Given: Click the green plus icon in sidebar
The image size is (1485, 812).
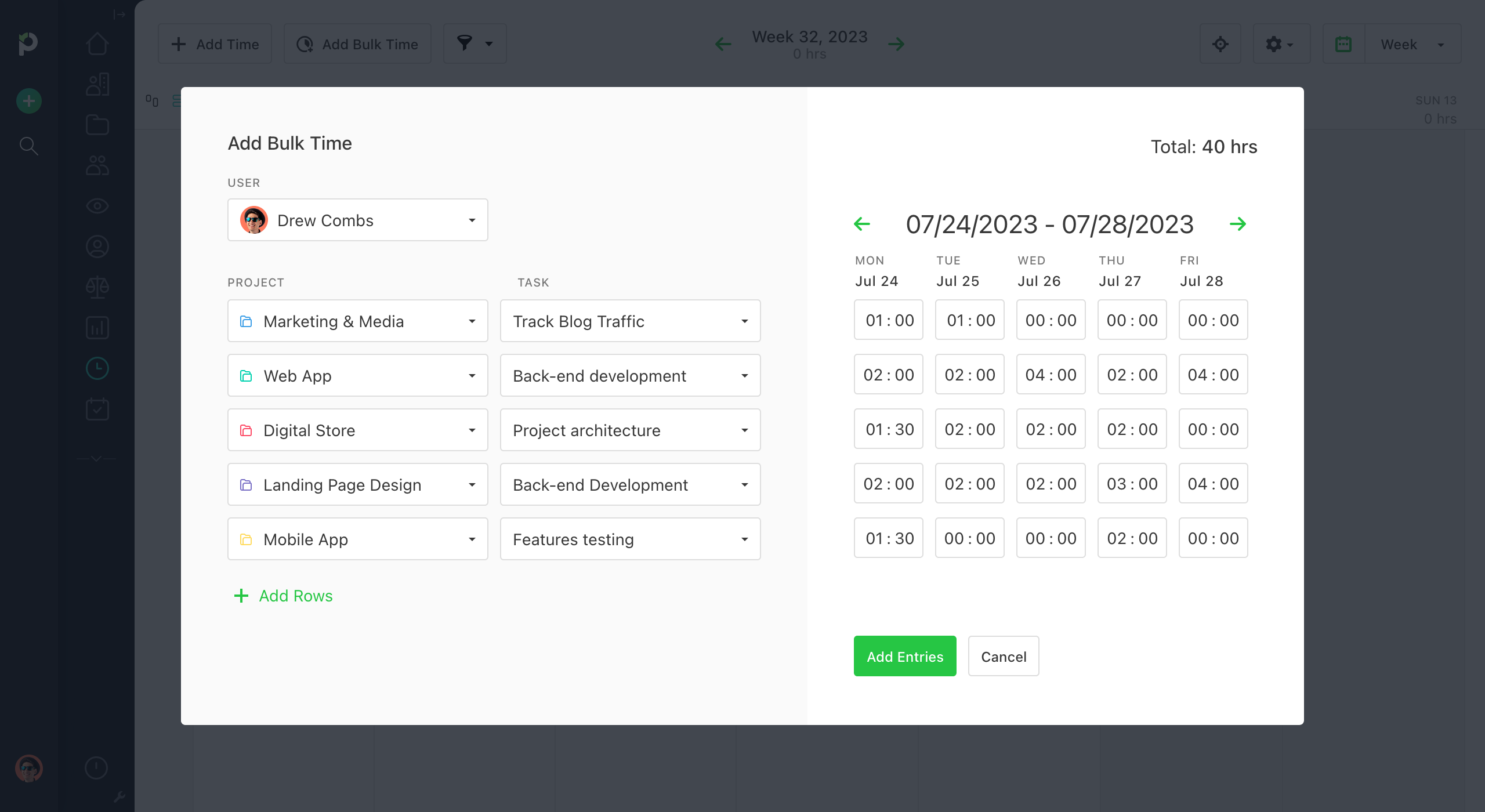Looking at the screenshot, I should click(28, 100).
